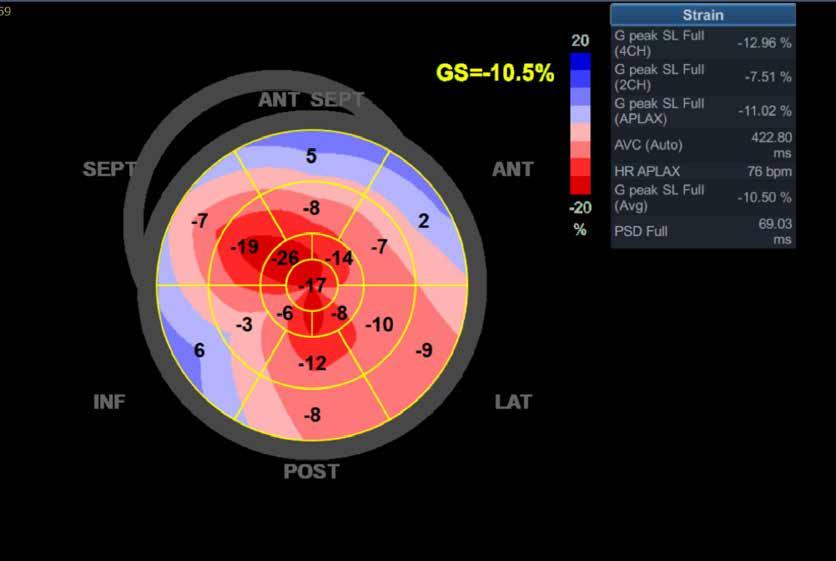
Task: Click the -12.96 % 4CH strain value
Action: [764, 43]
